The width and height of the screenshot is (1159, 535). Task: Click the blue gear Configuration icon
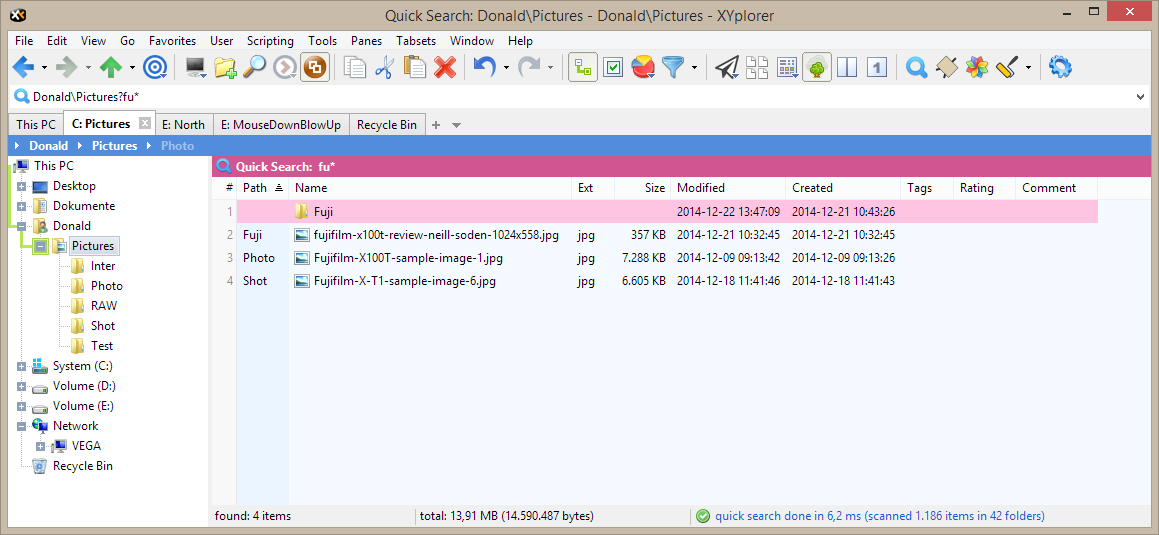1060,68
